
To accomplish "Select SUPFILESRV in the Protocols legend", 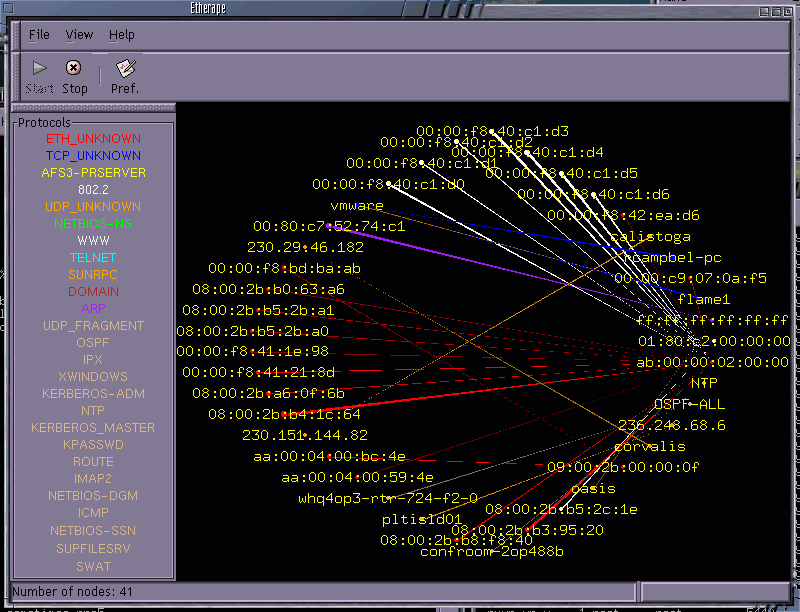I will point(93,549).
